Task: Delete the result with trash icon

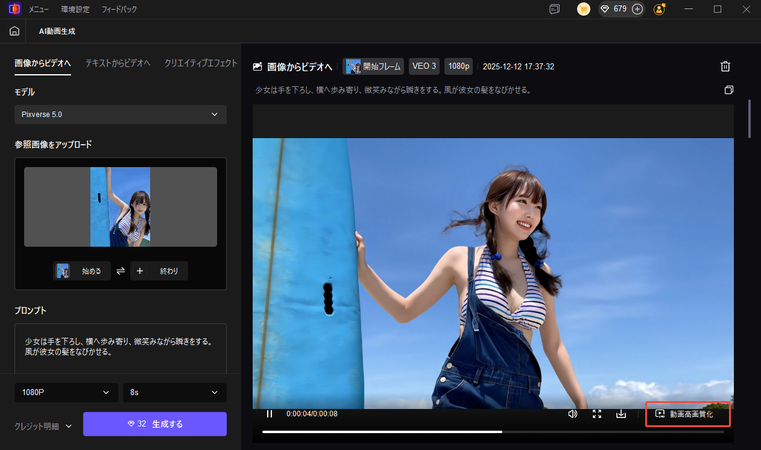Action: 725,67
